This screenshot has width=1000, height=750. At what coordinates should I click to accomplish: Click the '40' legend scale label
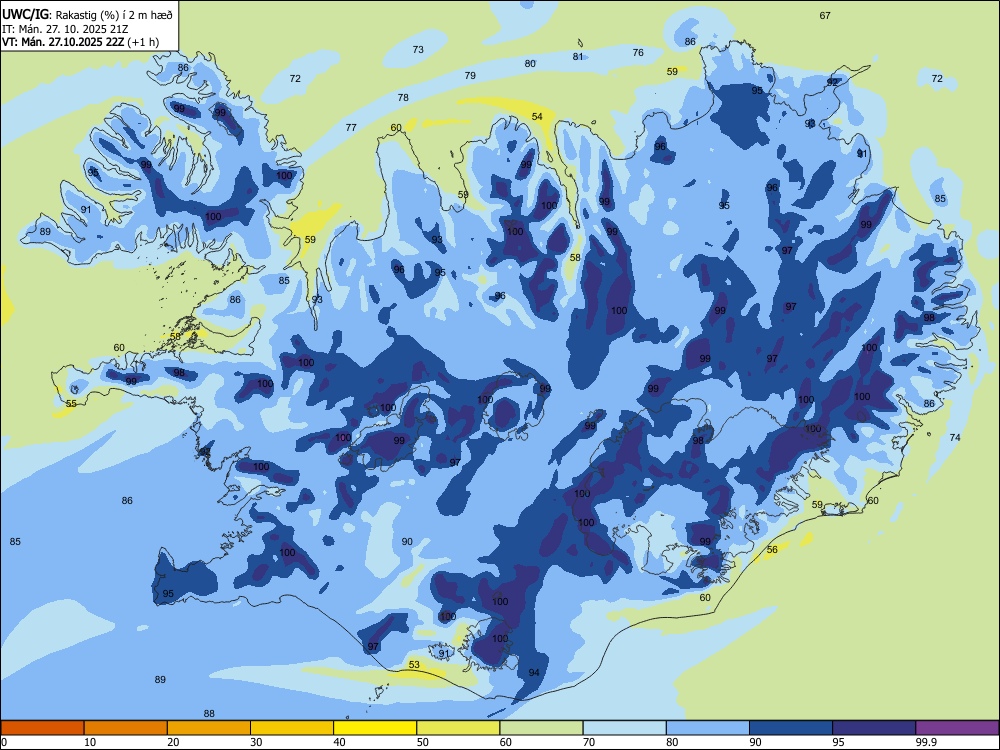click(339, 742)
